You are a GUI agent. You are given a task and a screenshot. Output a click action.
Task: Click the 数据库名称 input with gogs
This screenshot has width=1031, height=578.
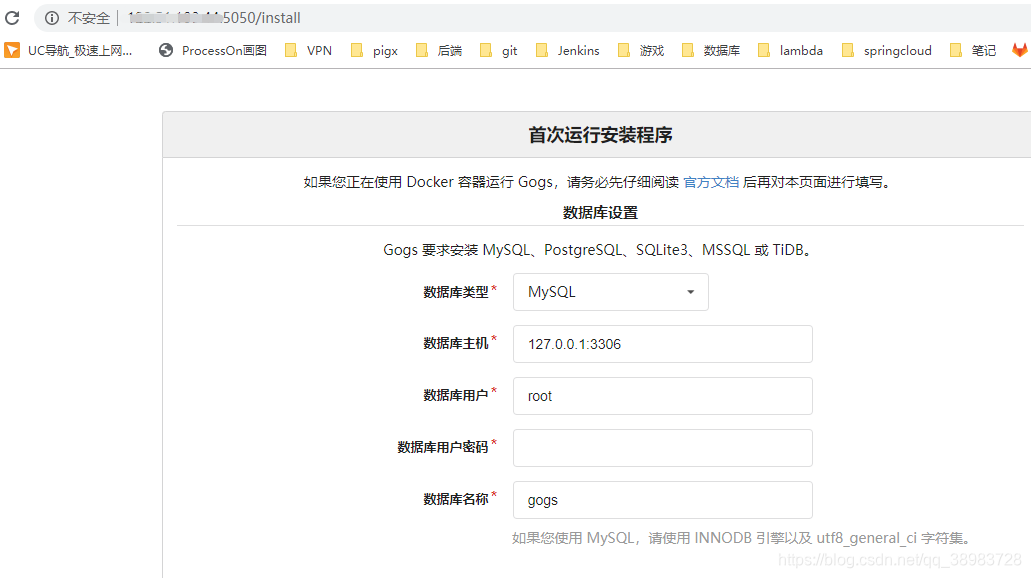pos(662,500)
